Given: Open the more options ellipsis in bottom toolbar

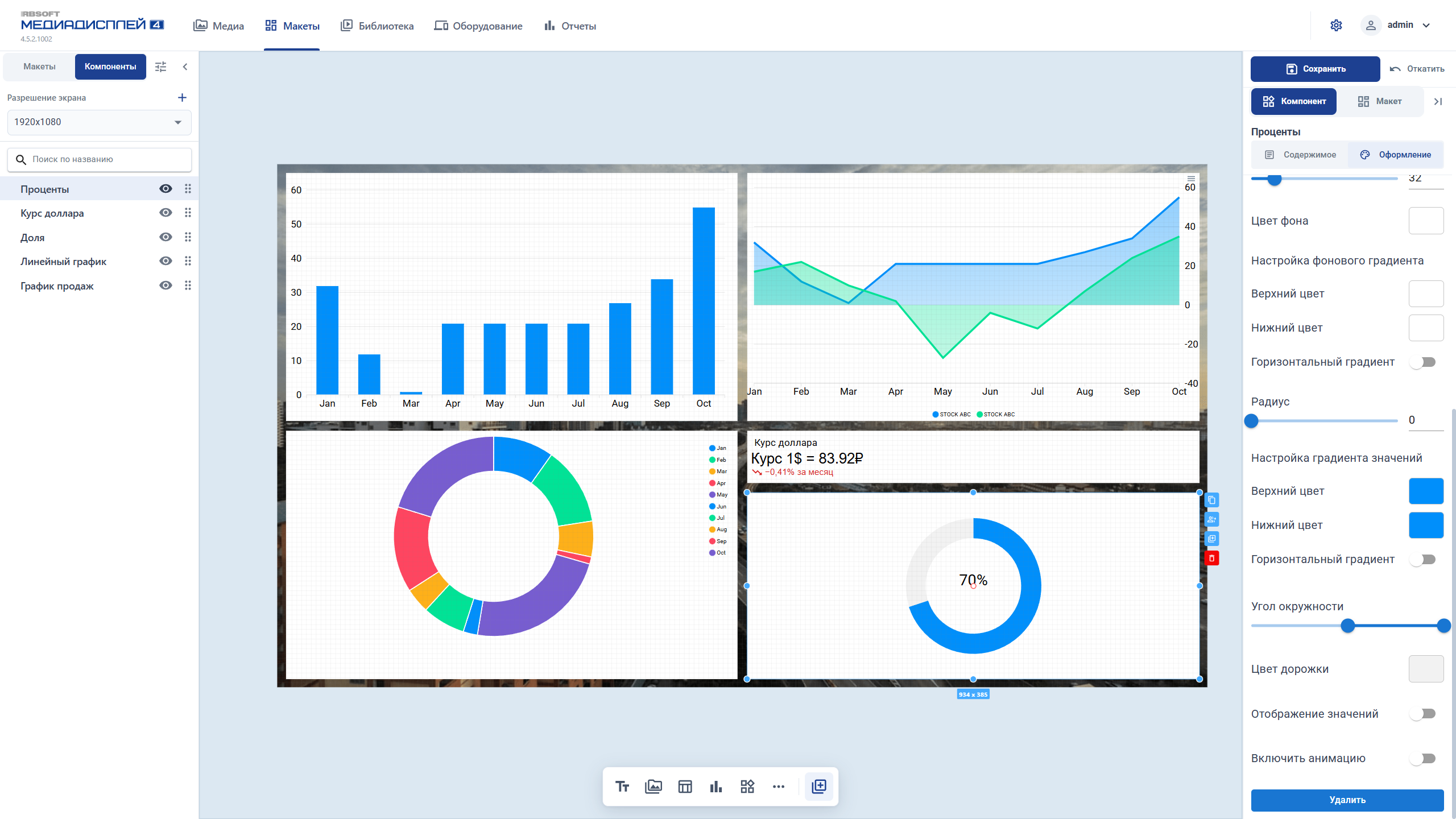Looking at the screenshot, I should point(779,787).
